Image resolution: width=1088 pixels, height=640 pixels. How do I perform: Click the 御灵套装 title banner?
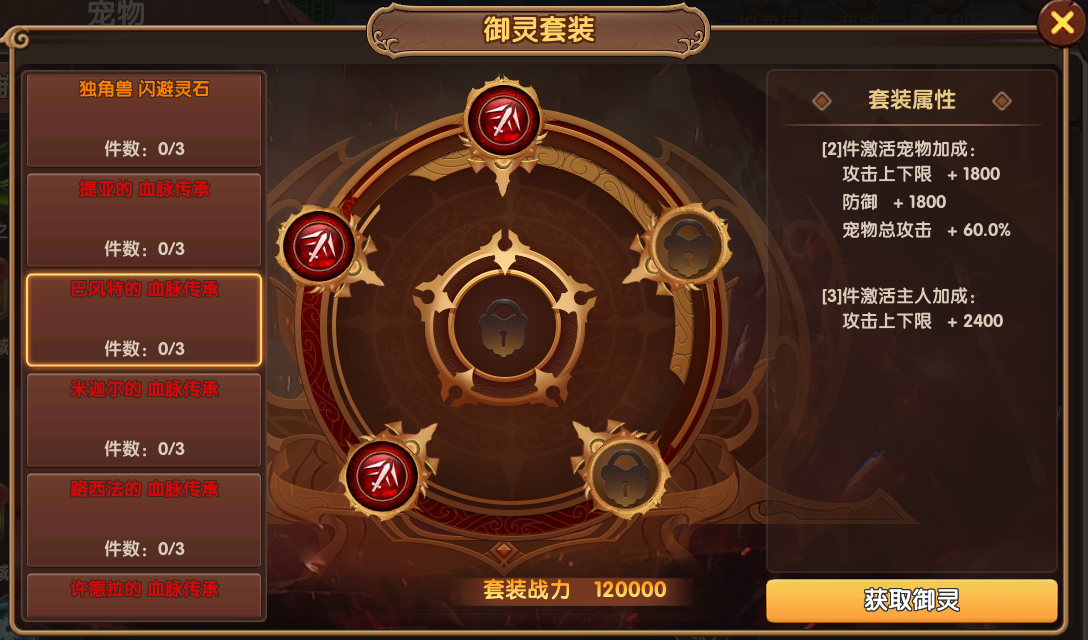coord(538,30)
